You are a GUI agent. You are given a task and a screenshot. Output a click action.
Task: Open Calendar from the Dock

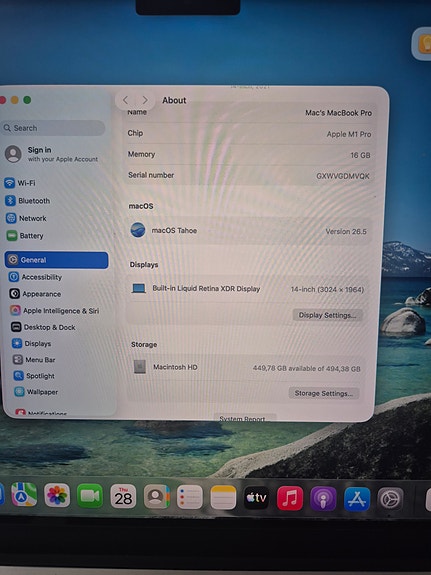(123, 496)
